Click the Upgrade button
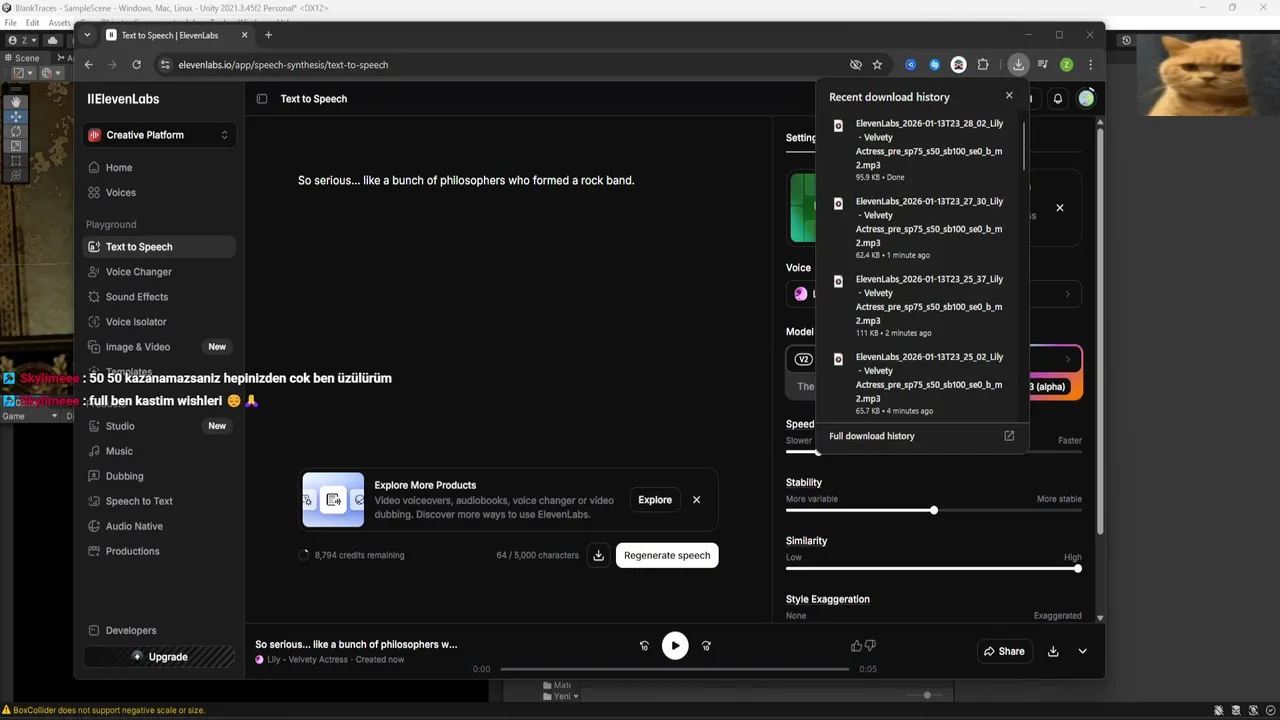 (x=159, y=657)
